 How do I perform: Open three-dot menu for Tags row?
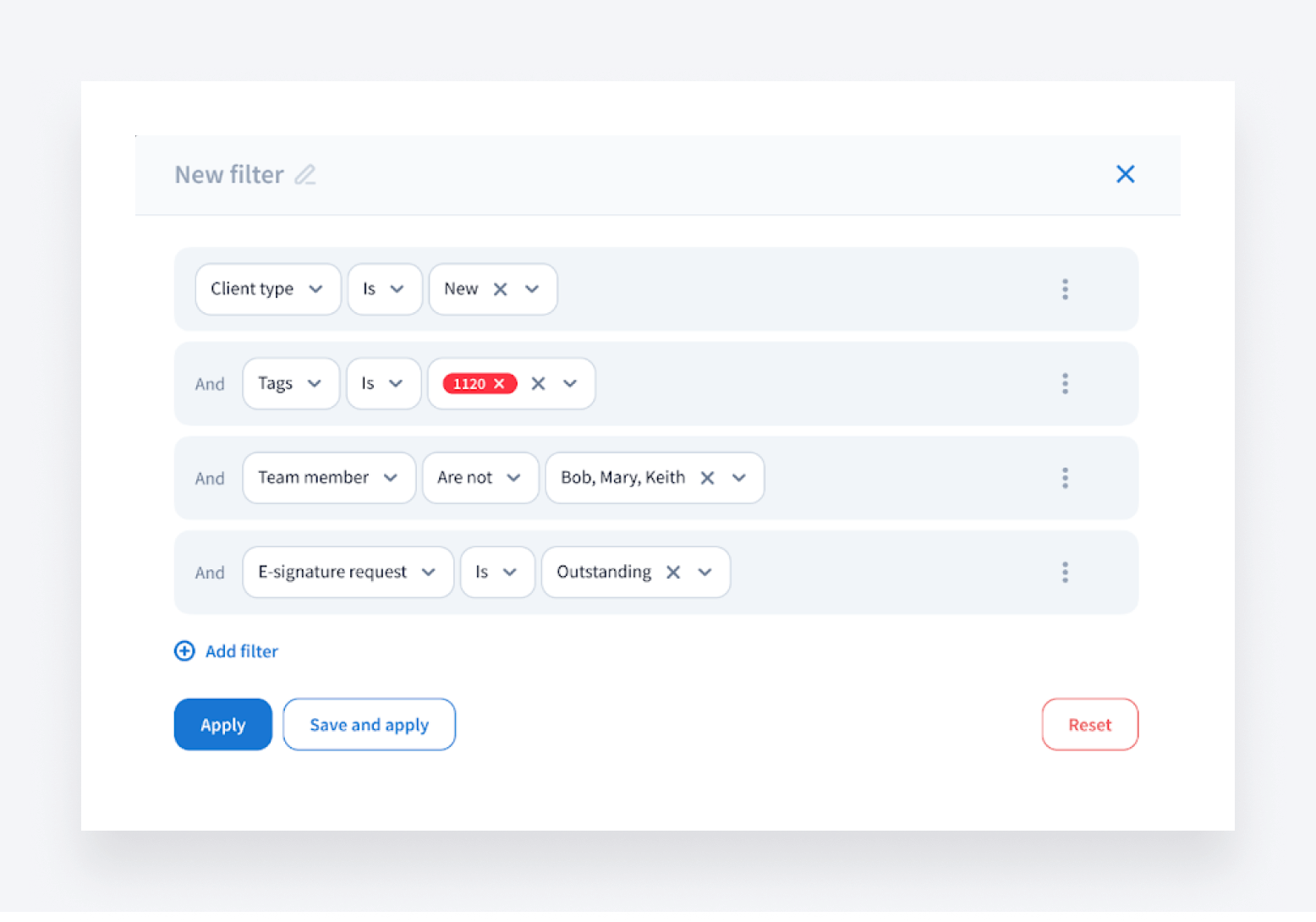[1065, 384]
